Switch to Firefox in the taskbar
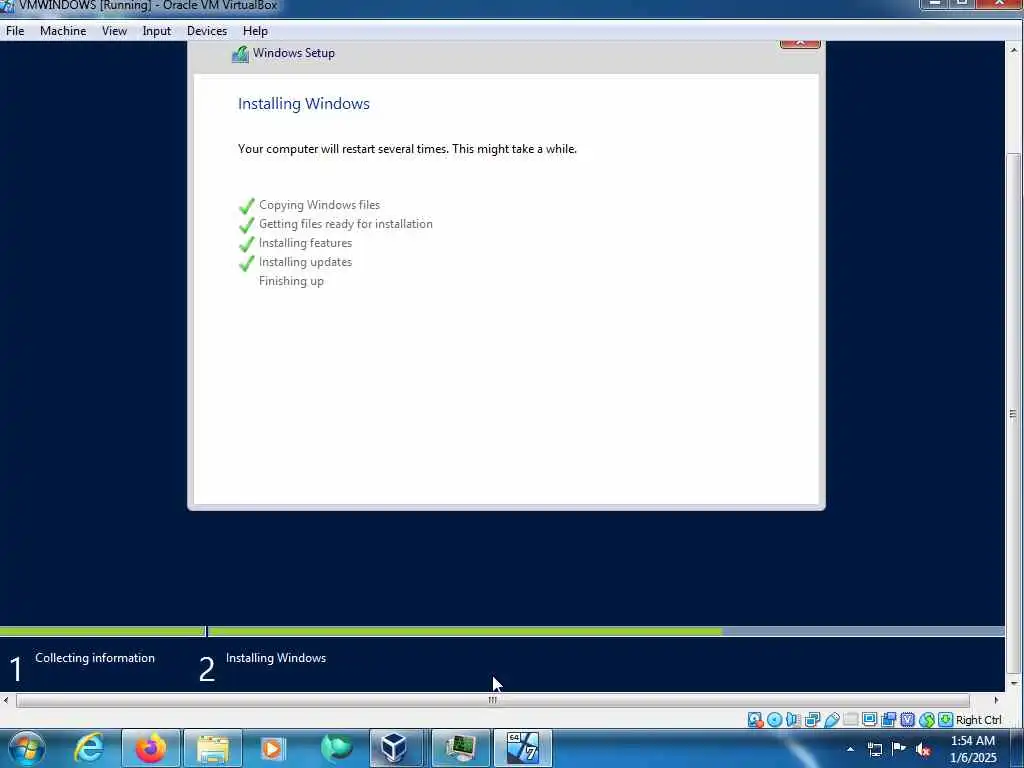1024x768 pixels. (151, 748)
